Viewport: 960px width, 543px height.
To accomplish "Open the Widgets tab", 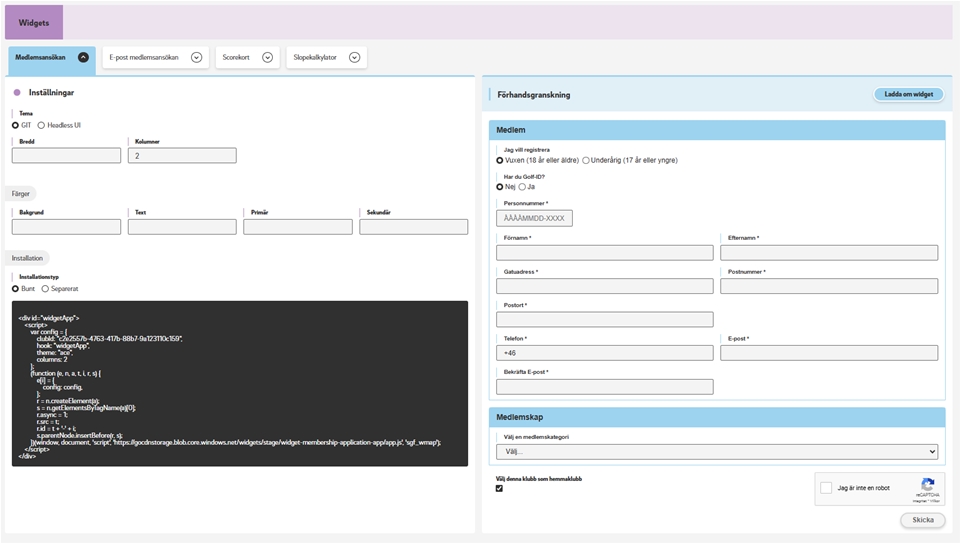I will pyautogui.click(x=34, y=22).
